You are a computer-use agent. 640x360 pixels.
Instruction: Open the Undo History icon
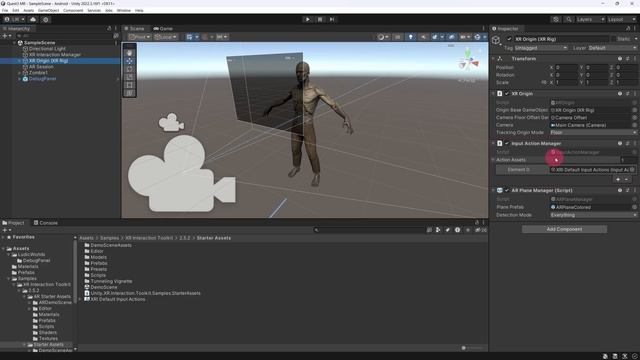[556, 19]
